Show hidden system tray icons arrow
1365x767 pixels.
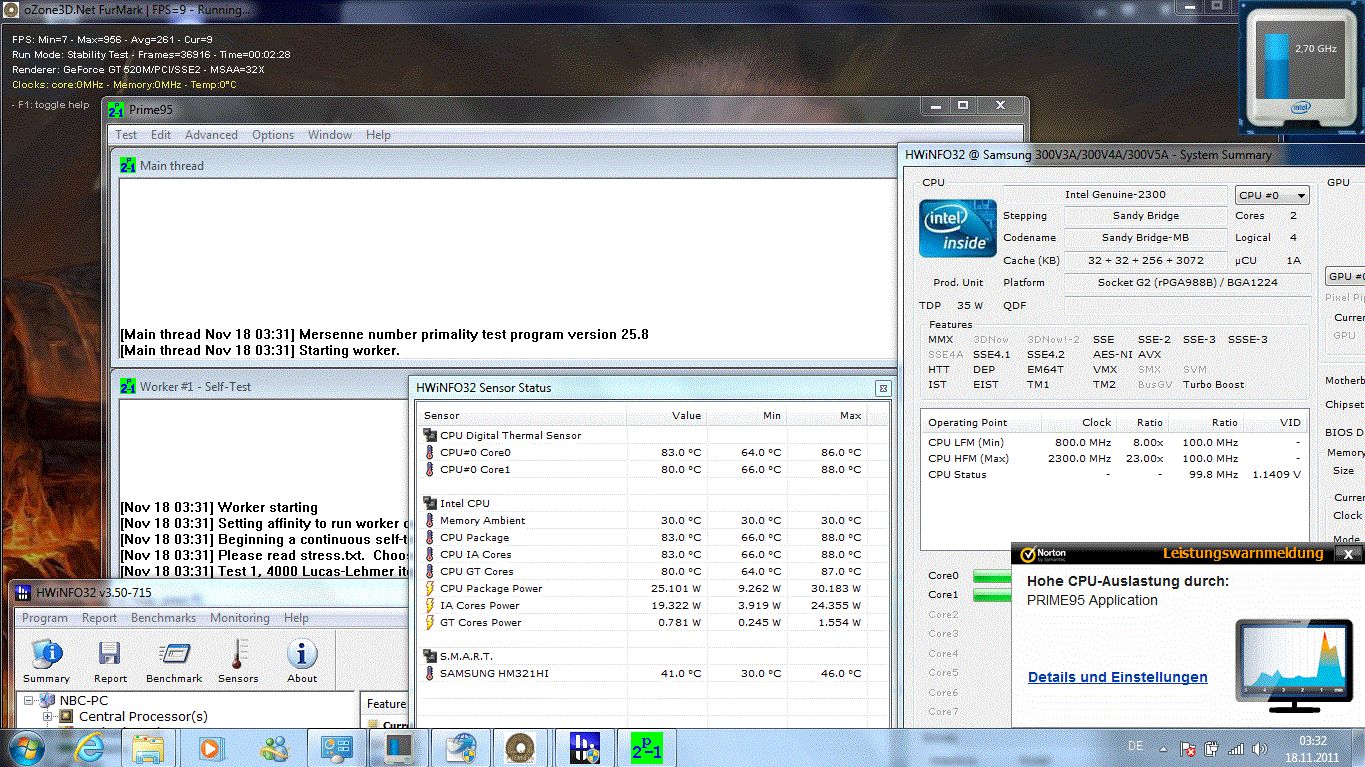1163,747
